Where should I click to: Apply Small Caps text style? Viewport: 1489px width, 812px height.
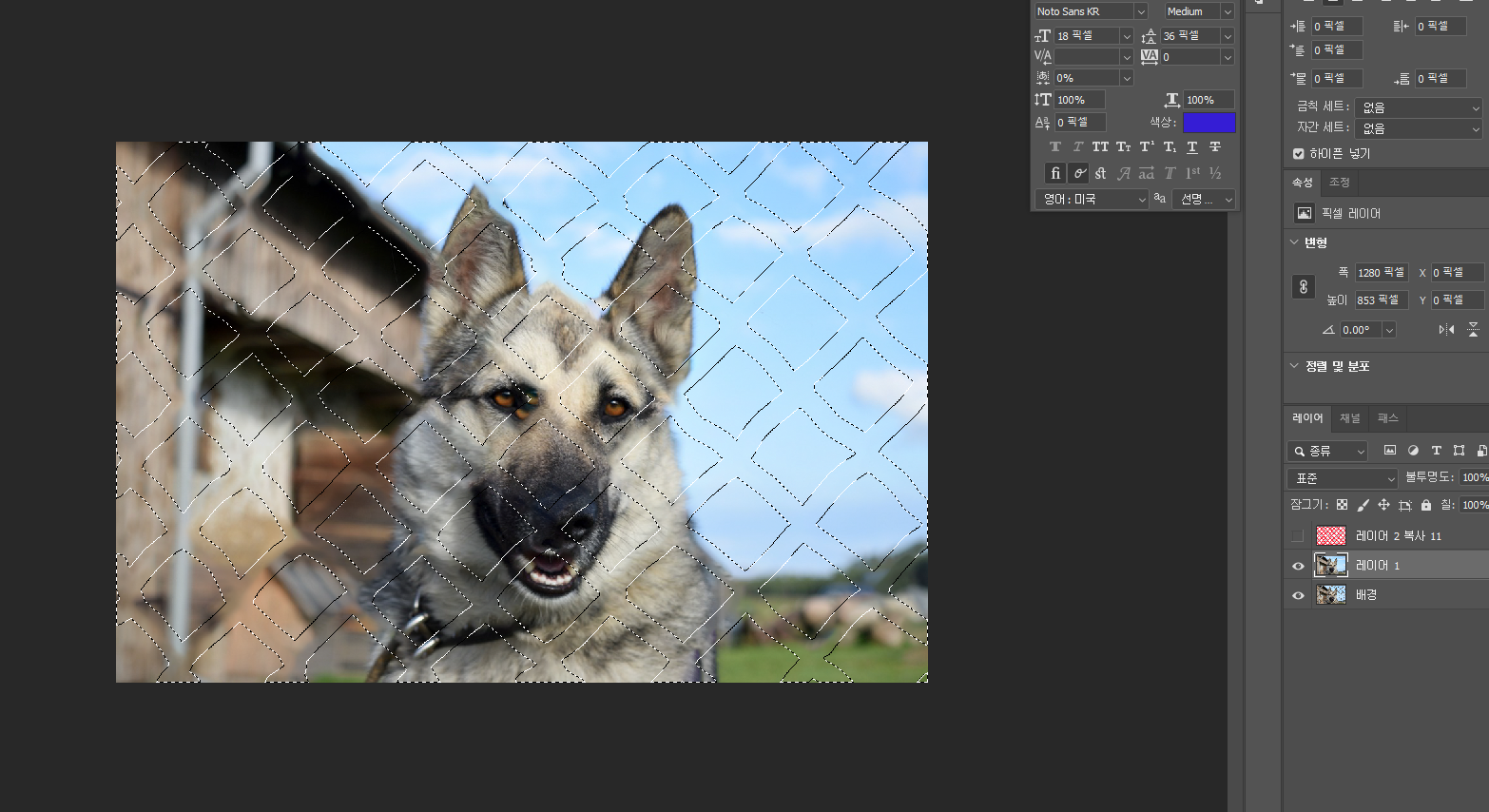(1123, 146)
